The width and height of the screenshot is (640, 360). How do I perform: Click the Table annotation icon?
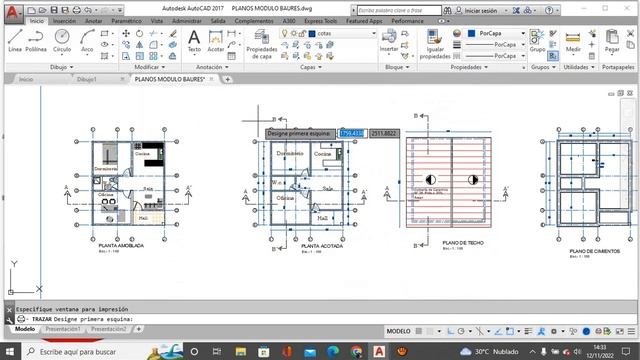click(231, 56)
